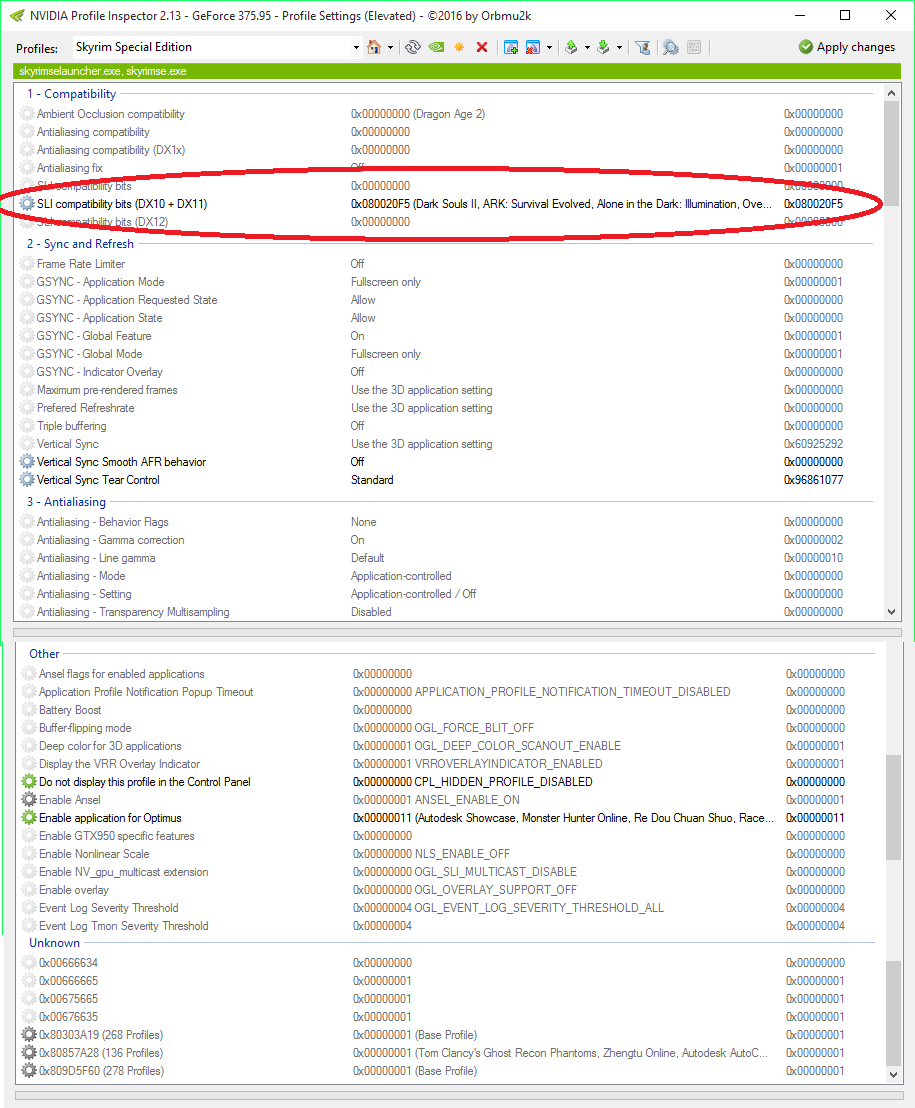
Task: Click gear icon beside 0x809D5F60 (278 Profiles)
Action: 29,1071
